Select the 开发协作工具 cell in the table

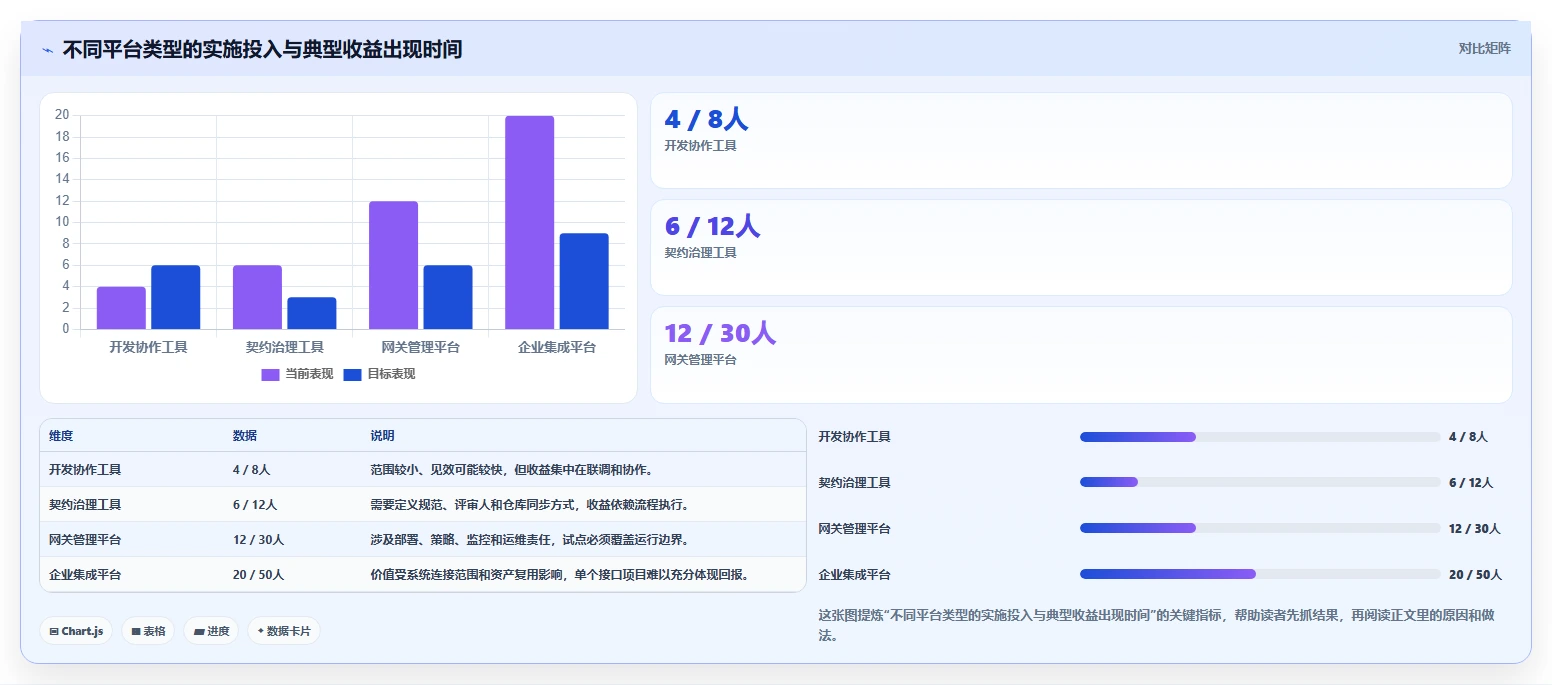point(85,469)
